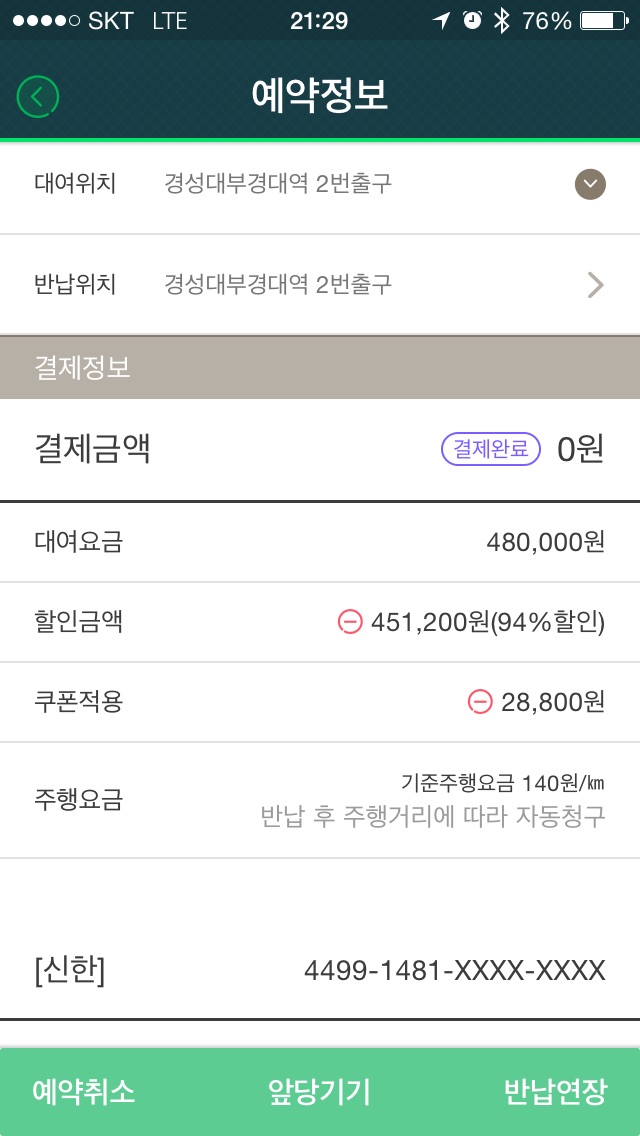640x1136 pixels.
Task: Tap the battery icon in status bar
Action: coord(603,20)
